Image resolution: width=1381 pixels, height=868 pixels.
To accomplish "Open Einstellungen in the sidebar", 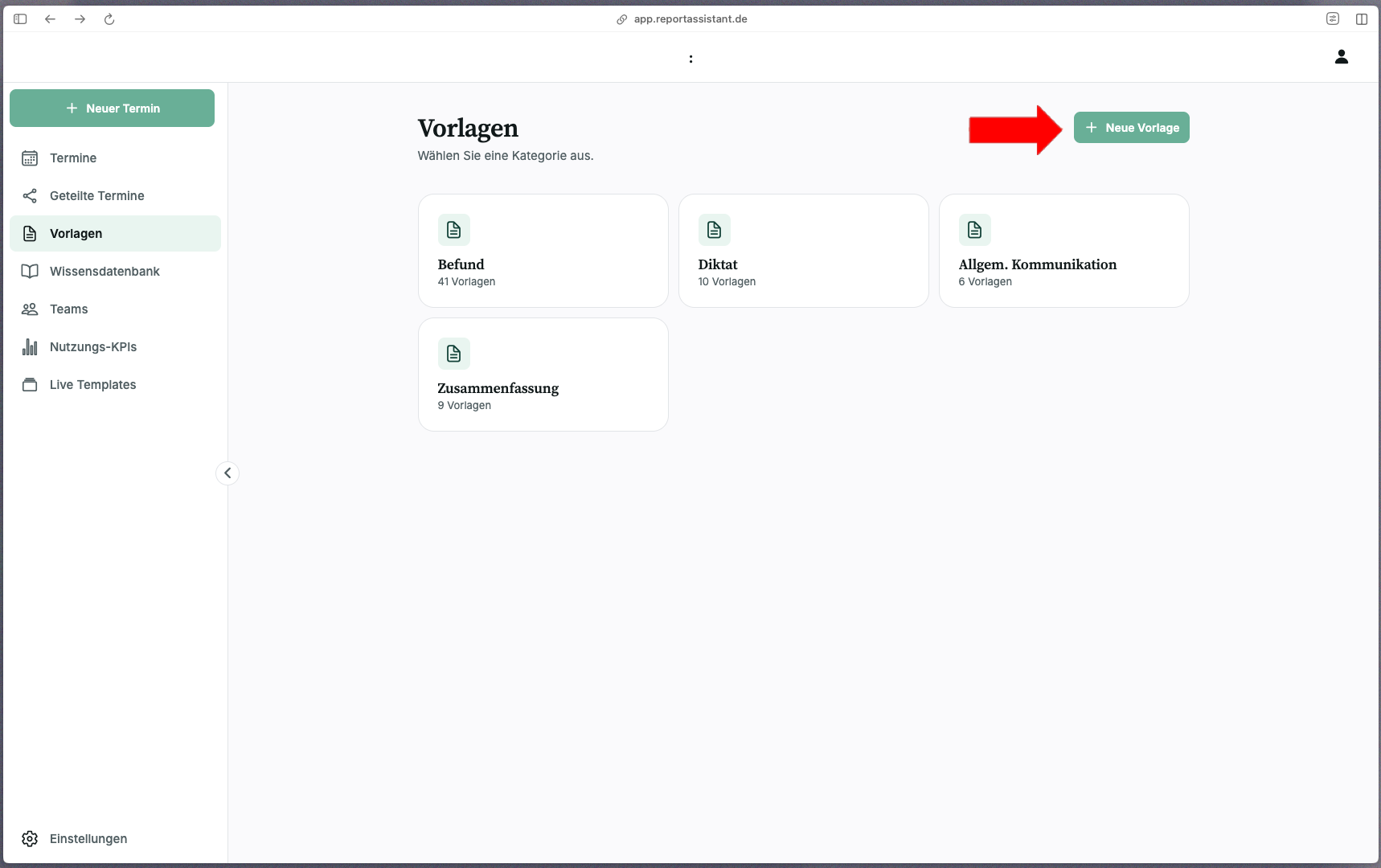I will [115, 839].
